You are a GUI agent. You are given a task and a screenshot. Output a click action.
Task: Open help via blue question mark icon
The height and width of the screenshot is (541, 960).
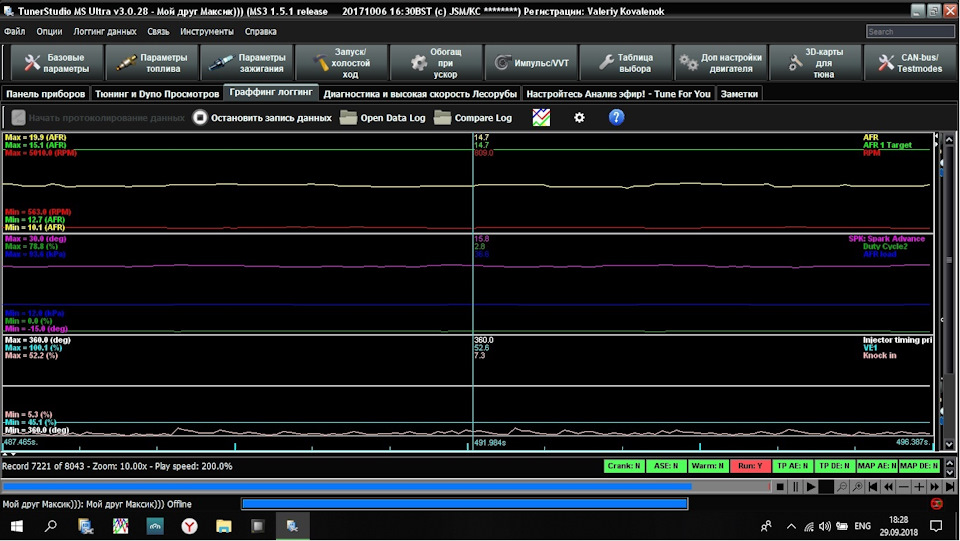pyautogui.click(x=617, y=117)
